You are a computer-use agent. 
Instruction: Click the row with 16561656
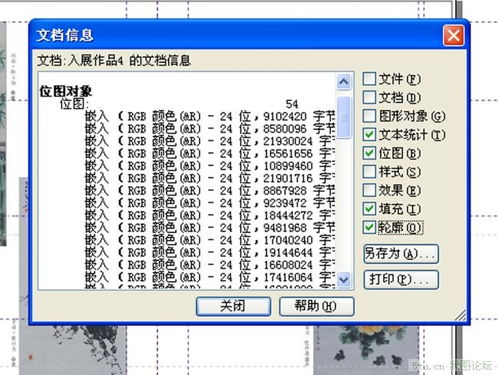click(x=210, y=153)
